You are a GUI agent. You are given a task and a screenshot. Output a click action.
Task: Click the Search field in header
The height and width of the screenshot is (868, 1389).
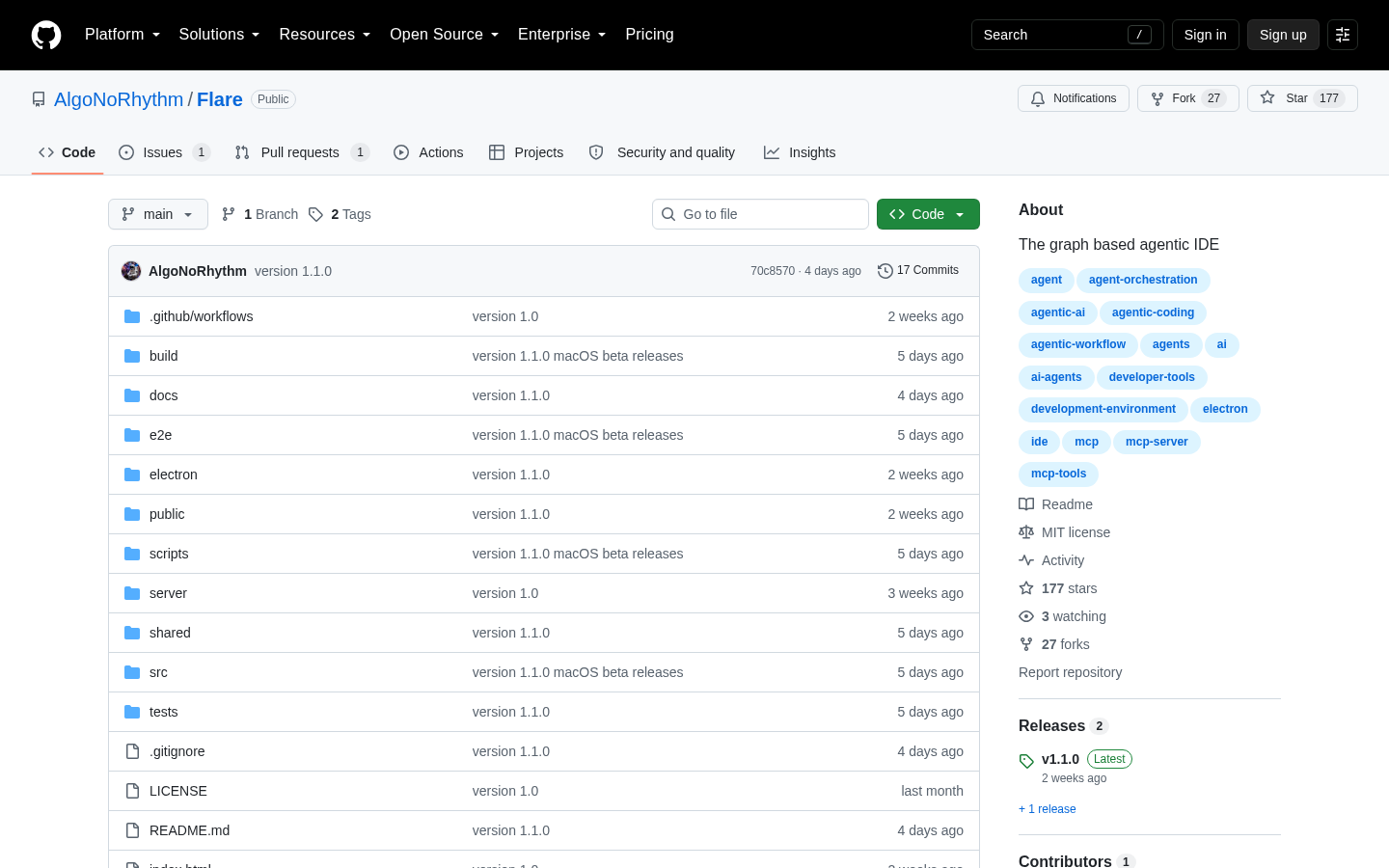point(1068,35)
